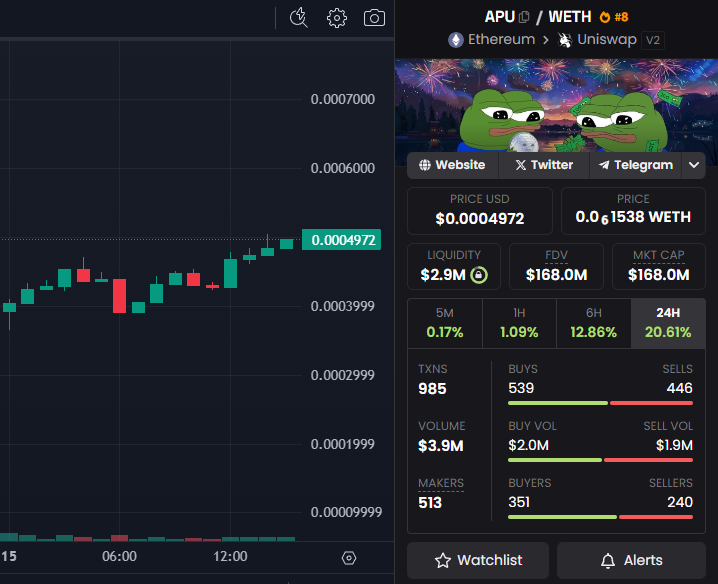This screenshot has height=584, width=718.
Task: Click the APU banner image
Action: (x=556, y=105)
